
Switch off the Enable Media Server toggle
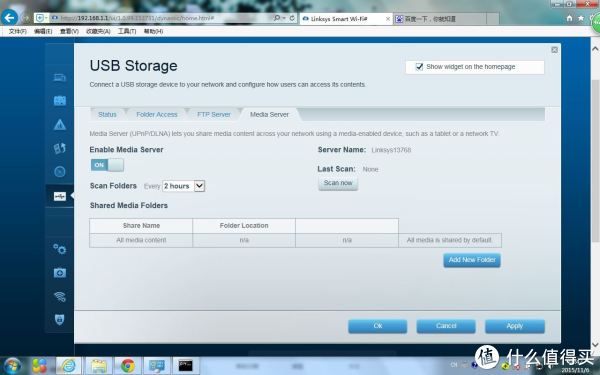pyautogui.click(x=107, y=165)
